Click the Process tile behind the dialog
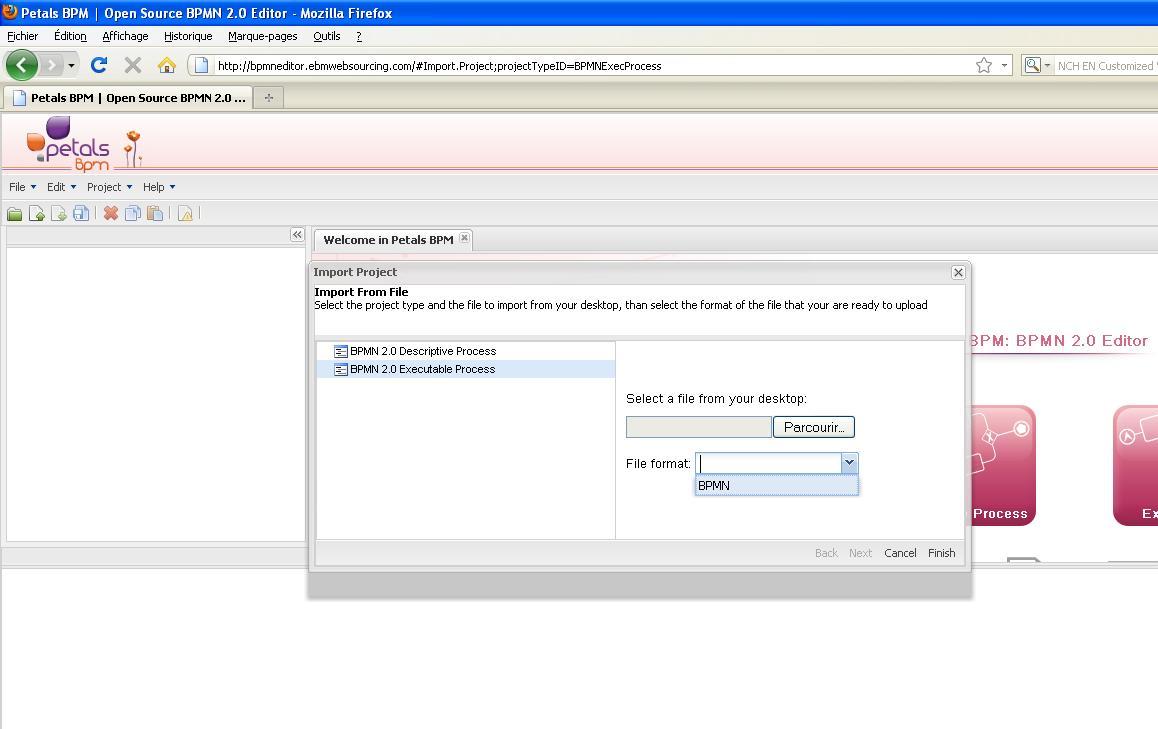This screenshot has width=1158, height=729. tap(1002, 465)
